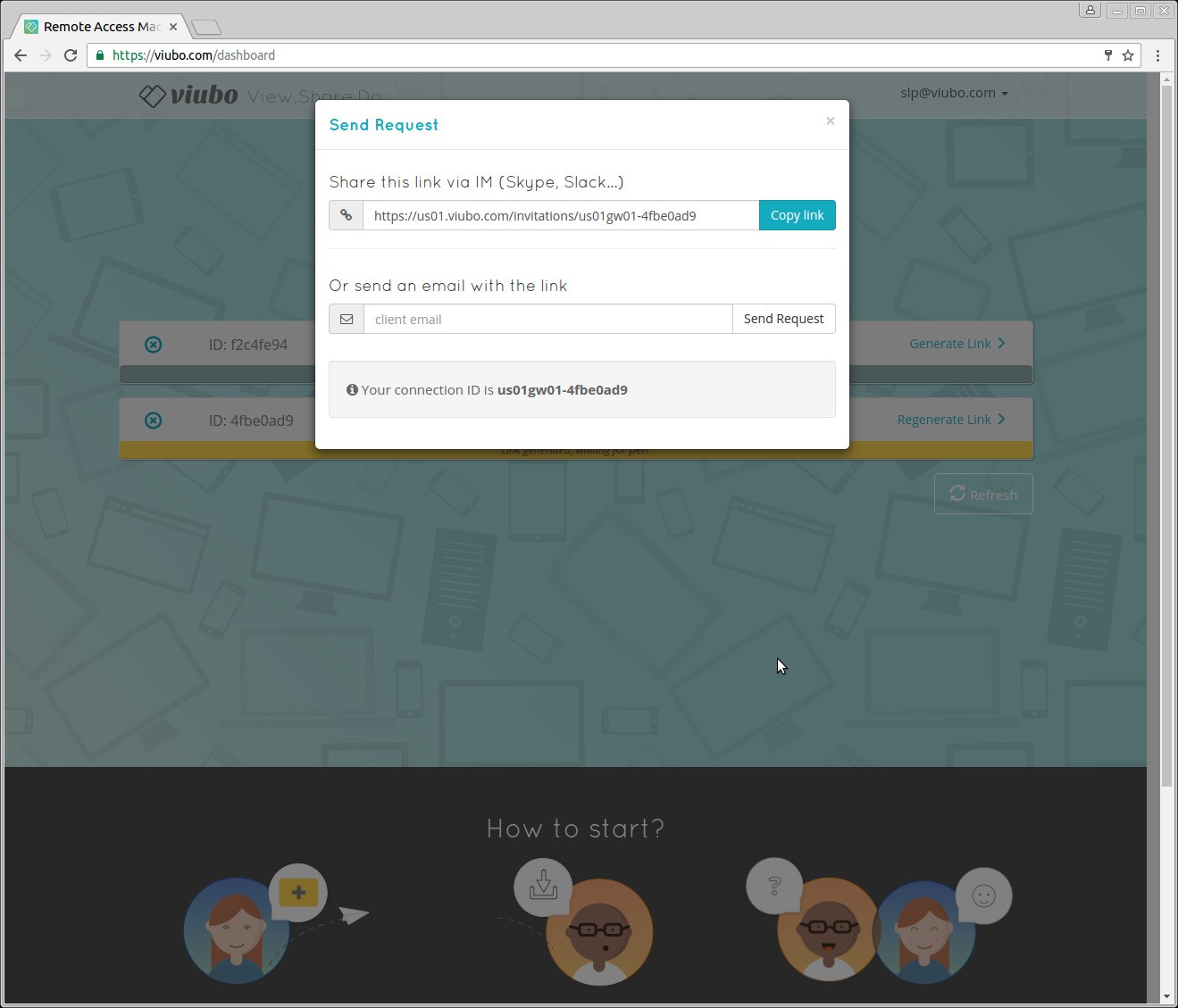
Task: Click the saved password key icon
Action: click(1108, 55)
